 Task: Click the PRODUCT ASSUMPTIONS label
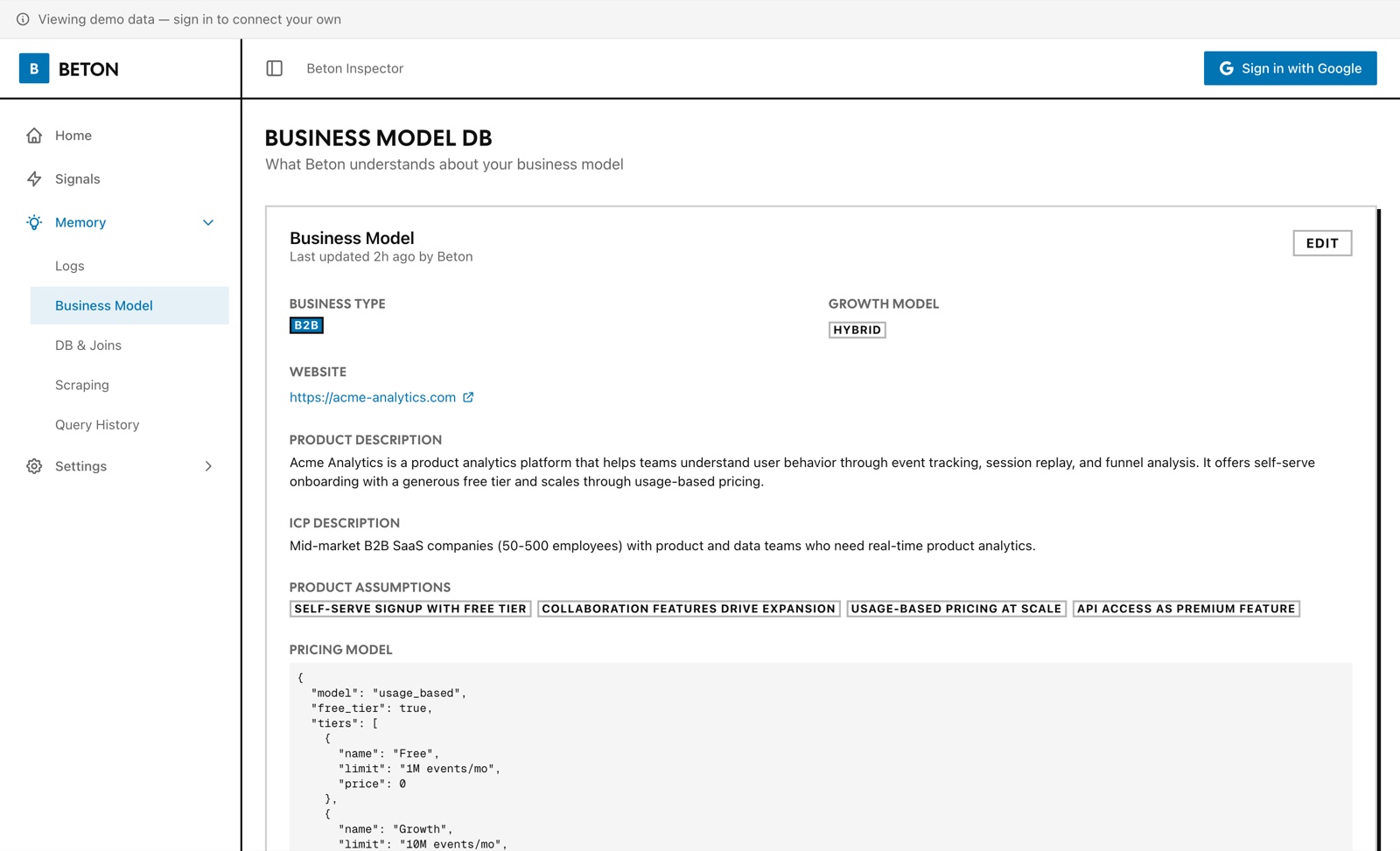[x=370, y=588]
